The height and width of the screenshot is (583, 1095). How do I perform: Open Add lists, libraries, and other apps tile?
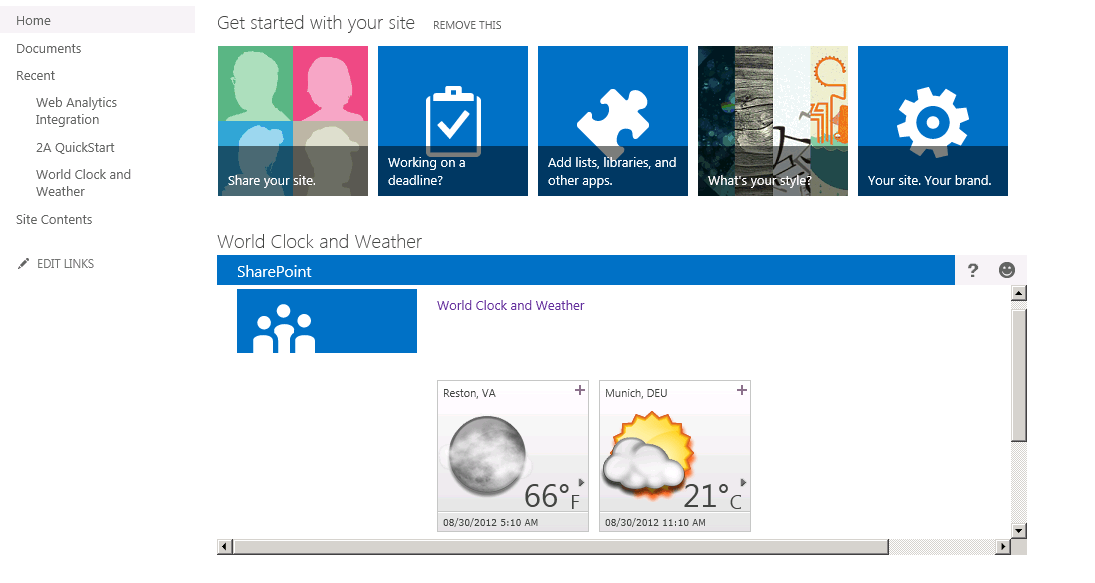612,121
